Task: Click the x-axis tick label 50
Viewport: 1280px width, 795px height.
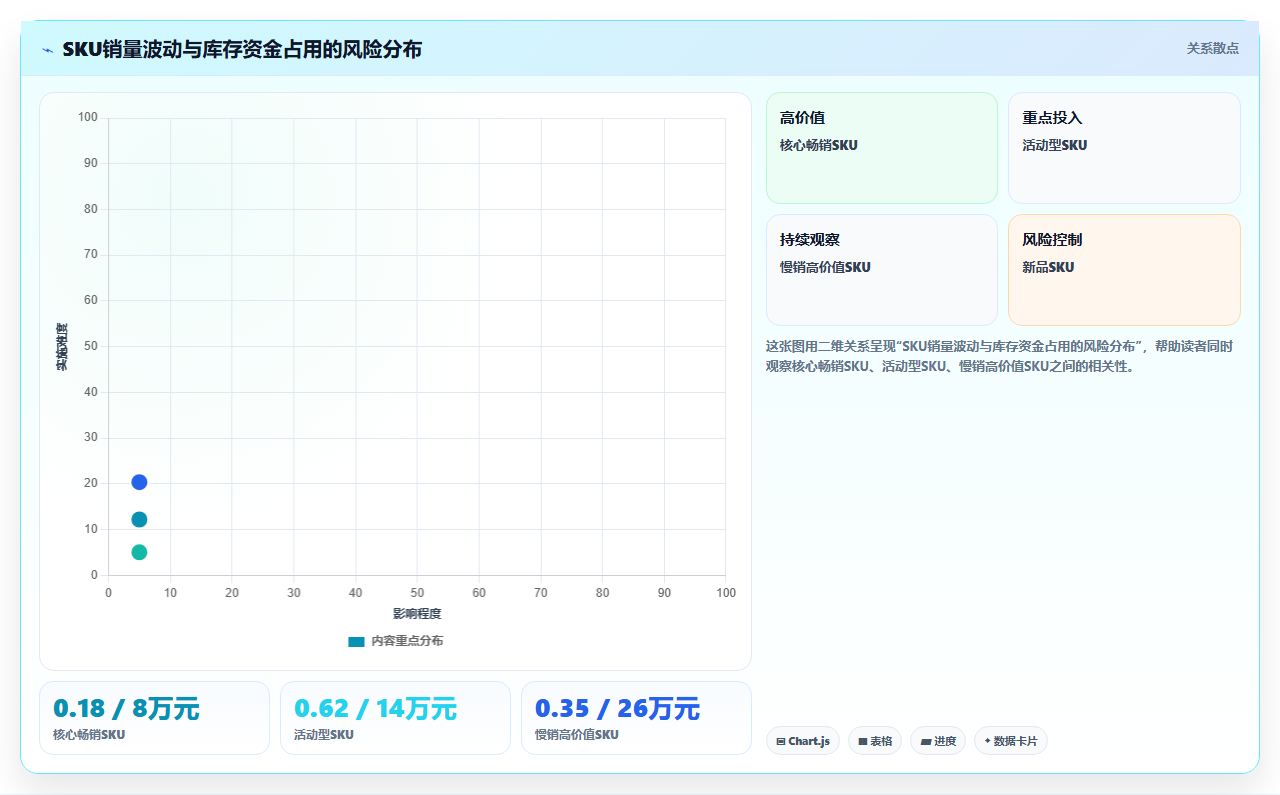Action: pos(417,593)
